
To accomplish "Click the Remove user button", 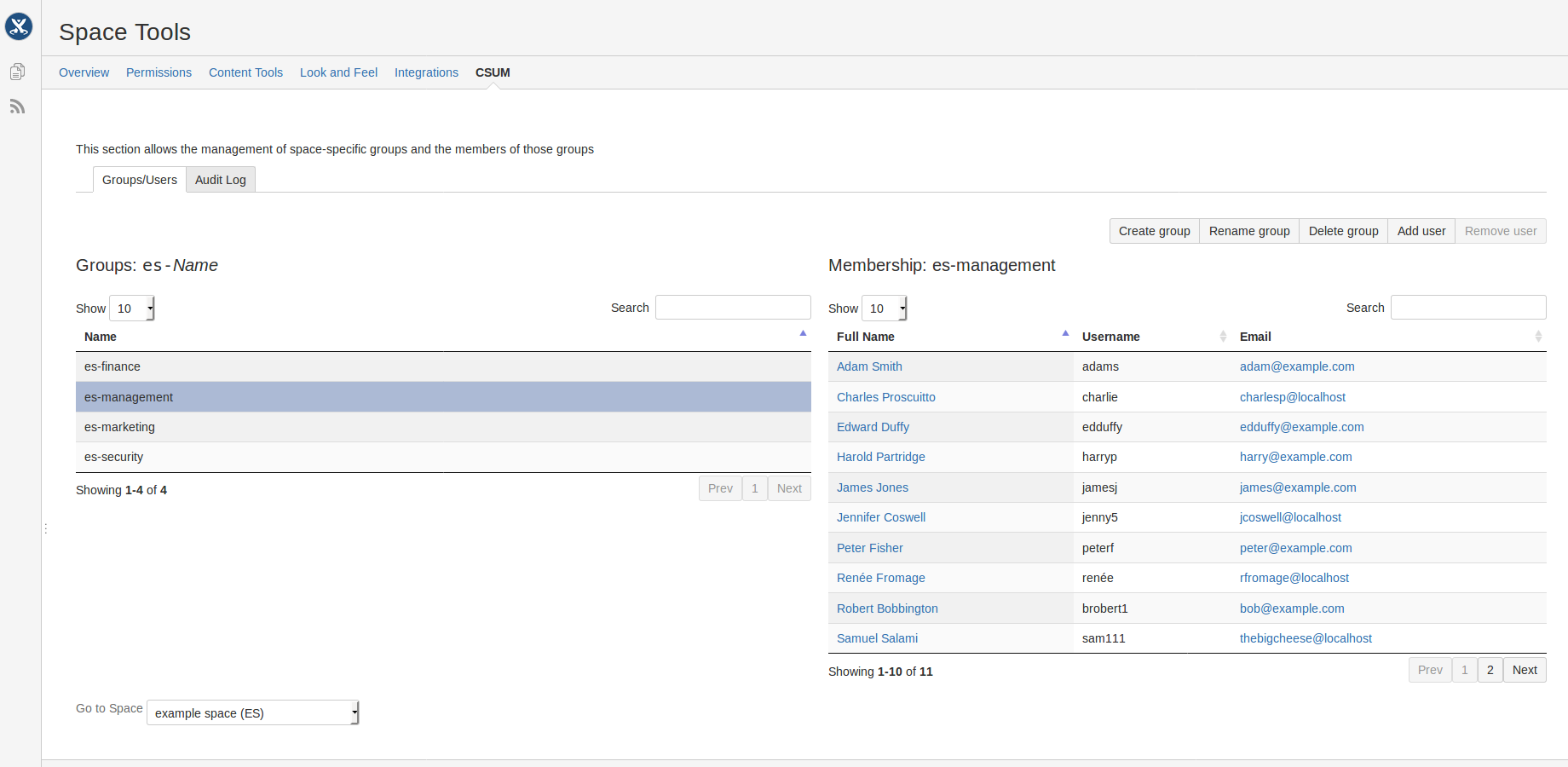I will tap(1501, 231).
